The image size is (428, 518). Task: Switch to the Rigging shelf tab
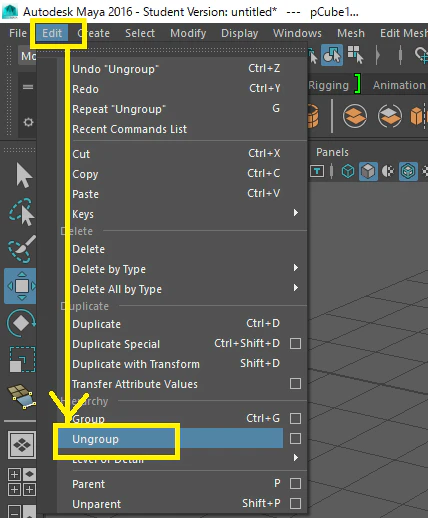click(328, 85)
